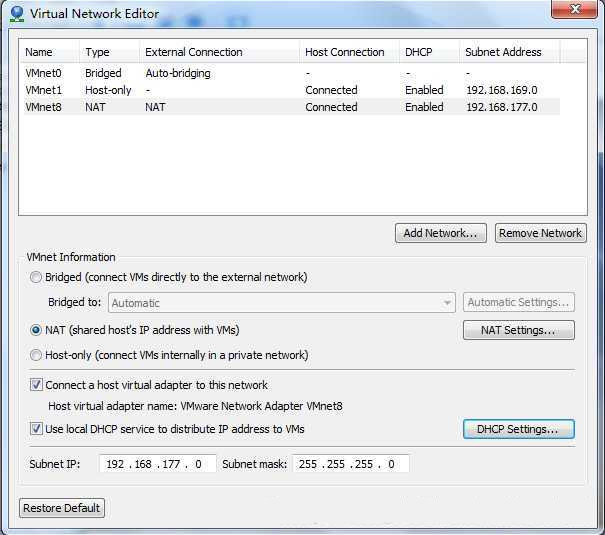
Task: Click the Subnet IP input field
Action: click(x=157, y=464)
